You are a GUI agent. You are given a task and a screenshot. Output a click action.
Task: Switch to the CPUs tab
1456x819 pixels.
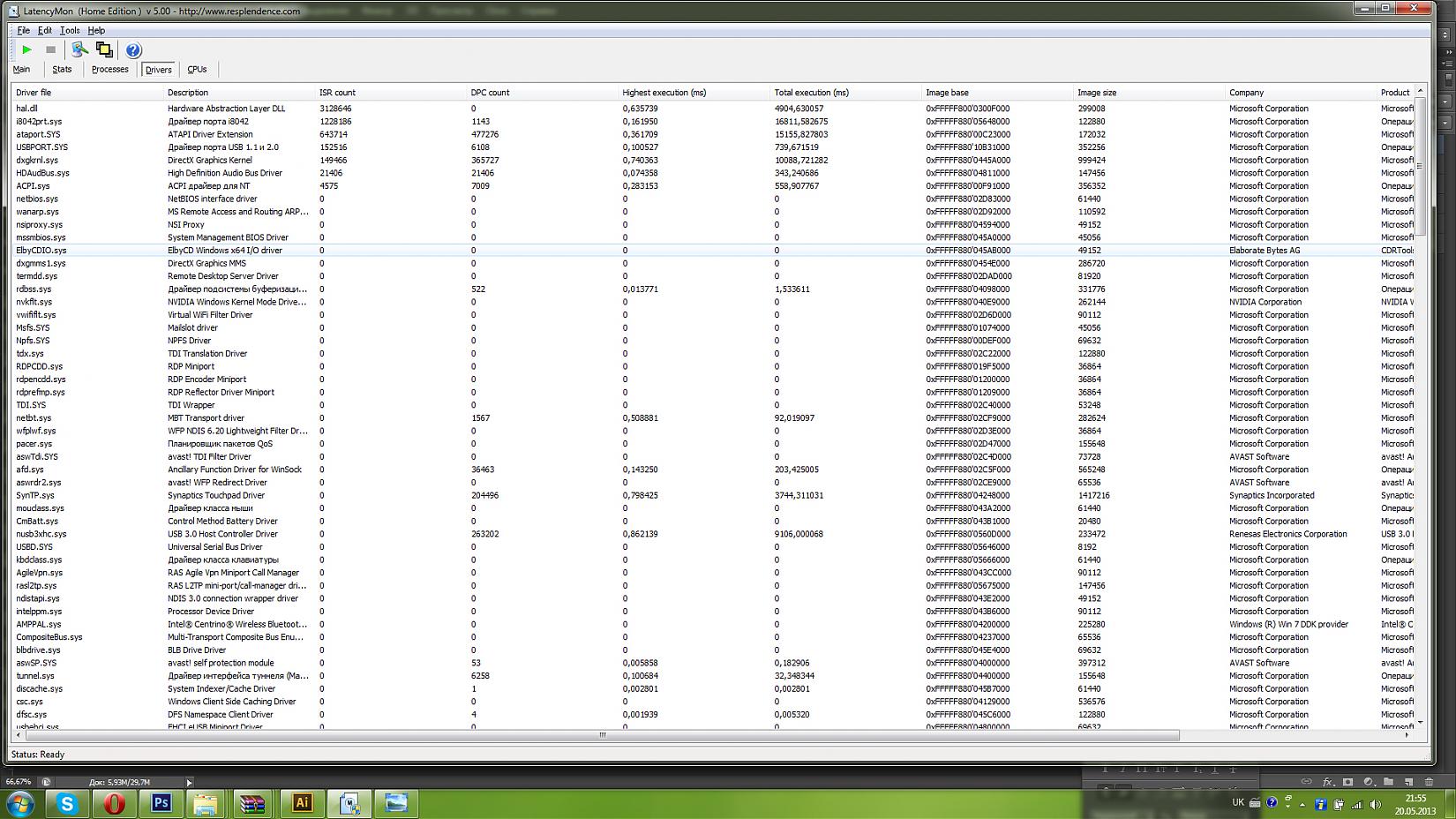pos(197,69)
